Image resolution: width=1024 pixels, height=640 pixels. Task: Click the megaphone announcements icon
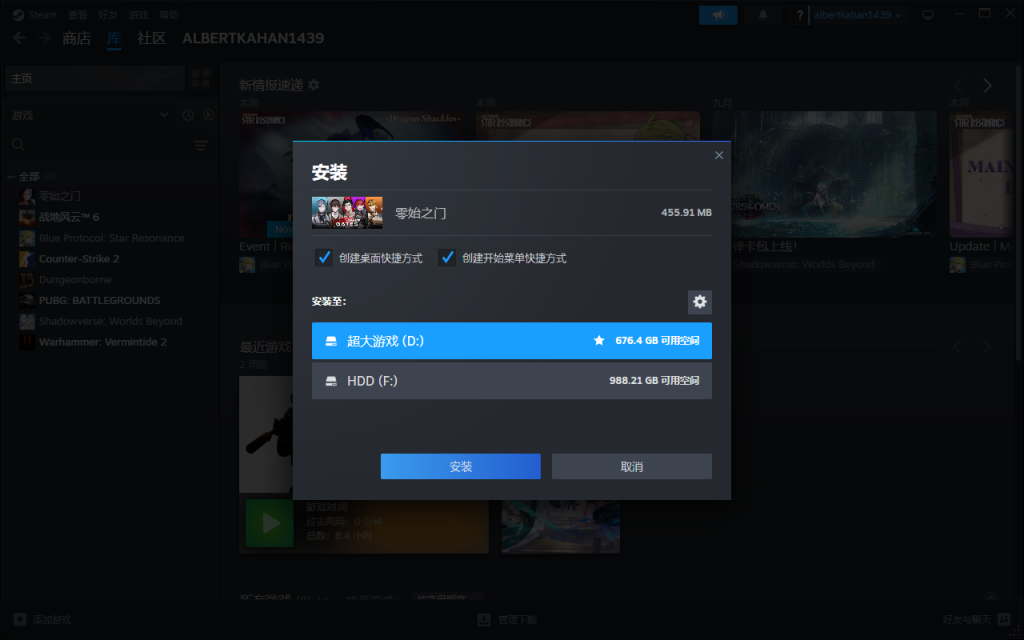[x=717, y=15]
